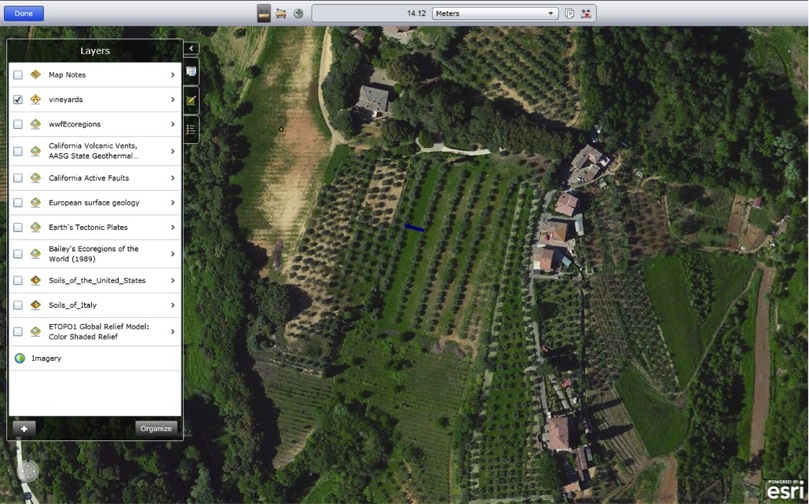Click the wwfEcoregions layer icon
Image resolution: width=809 pixels, height=504 pixels.
(36, 124)
